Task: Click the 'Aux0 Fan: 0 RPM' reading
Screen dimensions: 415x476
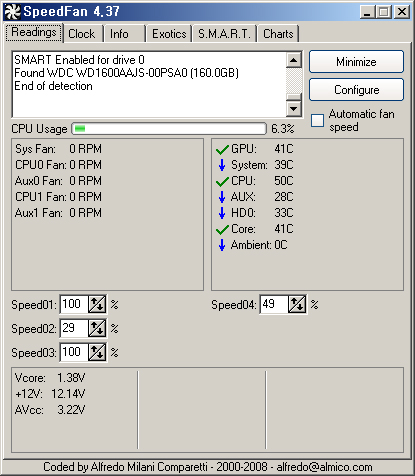Action: click(58, 181)
